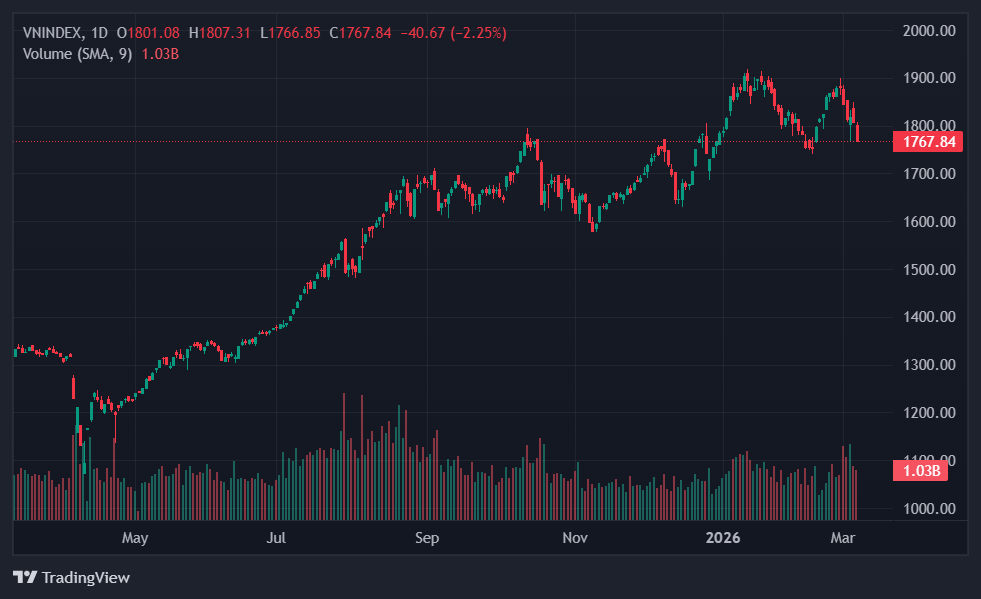
Task: Click the 2000.00 price axis label
Action: pos(929,30)
